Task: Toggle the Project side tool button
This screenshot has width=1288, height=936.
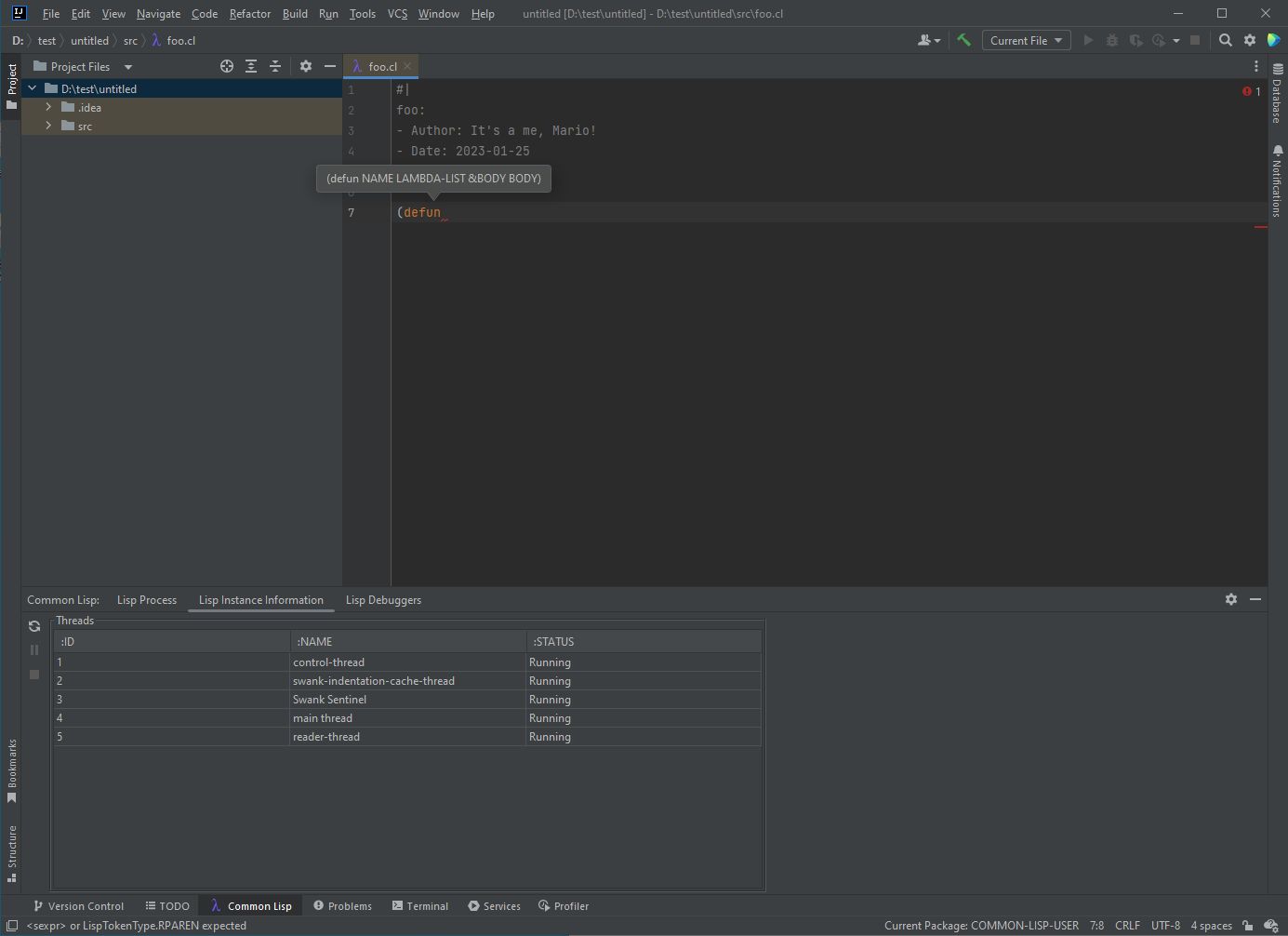Action: pyautogui.click(x=11, y=87)
